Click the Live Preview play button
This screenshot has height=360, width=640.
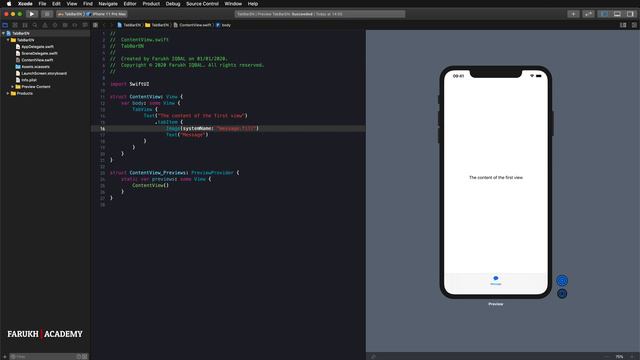click(x=562, y=280)
